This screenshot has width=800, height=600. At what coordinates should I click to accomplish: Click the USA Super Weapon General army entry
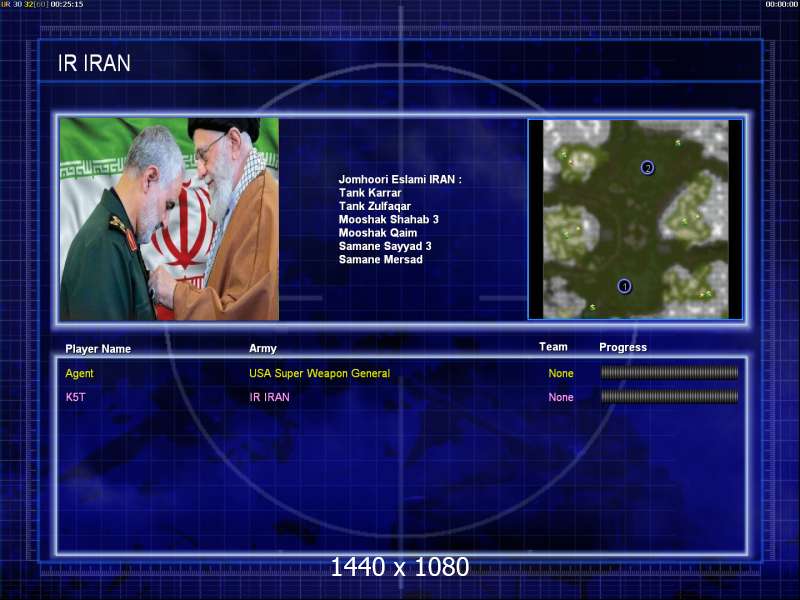point(319,373)
